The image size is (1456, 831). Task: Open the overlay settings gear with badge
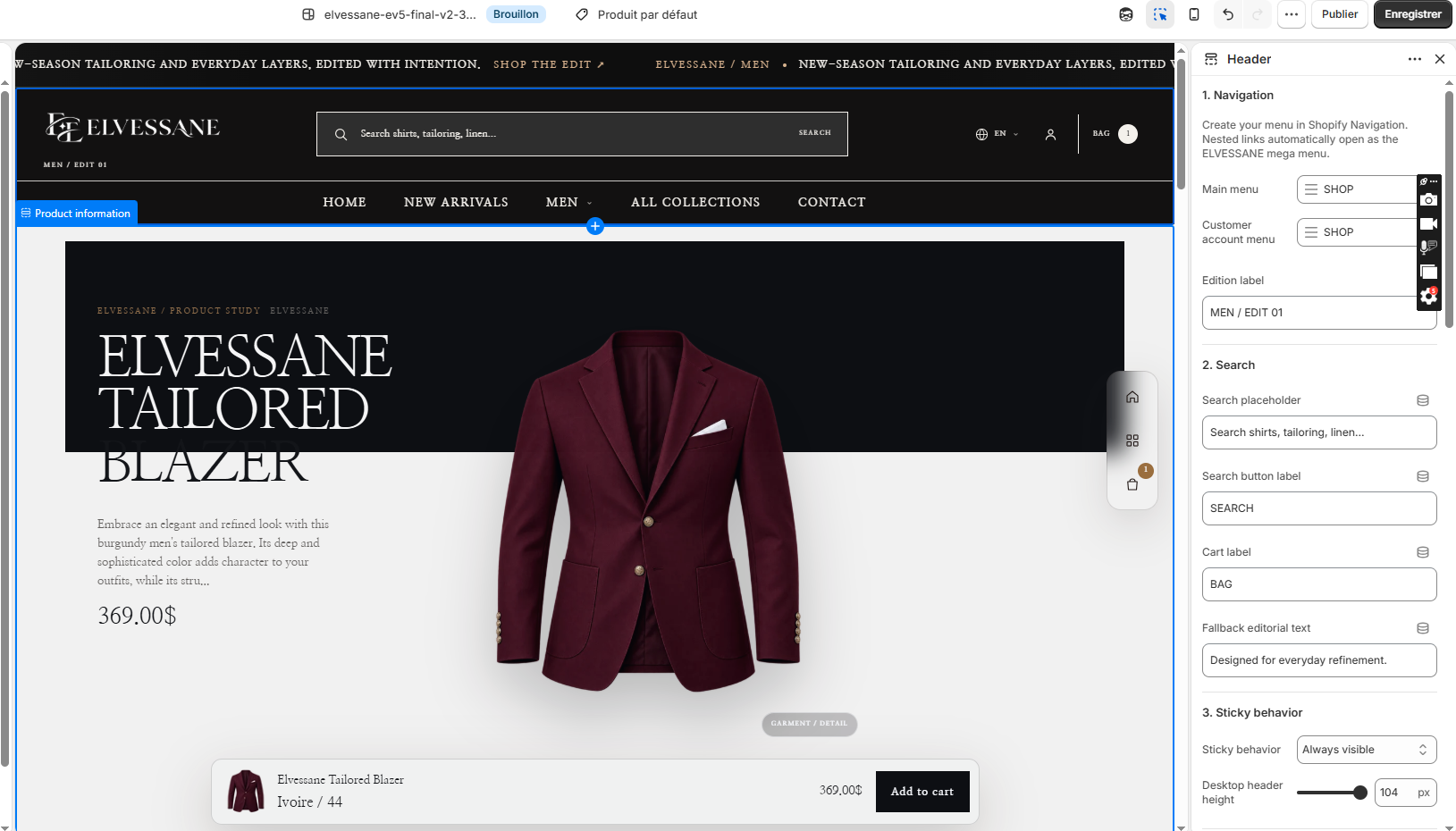(1429, 297)
